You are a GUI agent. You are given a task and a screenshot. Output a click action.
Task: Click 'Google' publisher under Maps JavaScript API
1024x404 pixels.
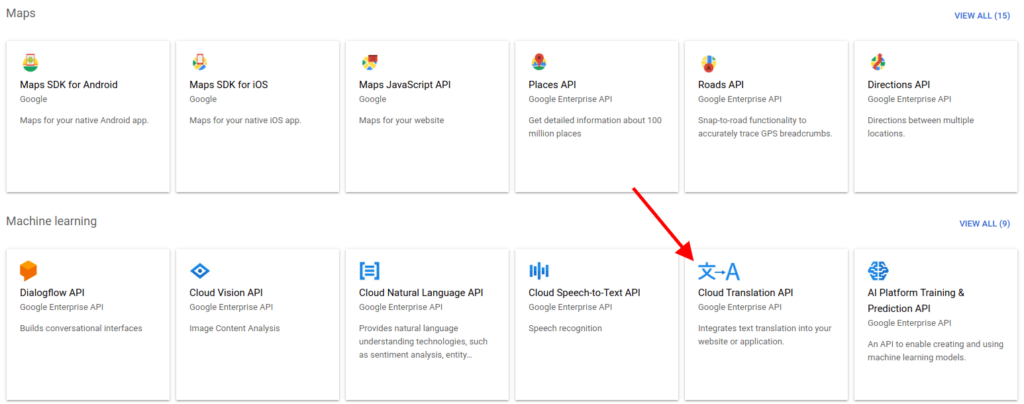(x=372, y=99)
